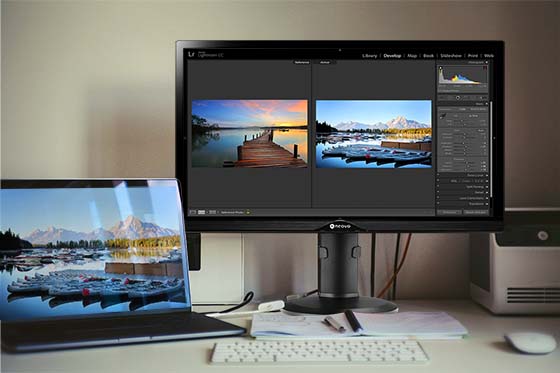
Task: Select the Reference view icon in bottom toolbar
Action: tap(201, 212)
